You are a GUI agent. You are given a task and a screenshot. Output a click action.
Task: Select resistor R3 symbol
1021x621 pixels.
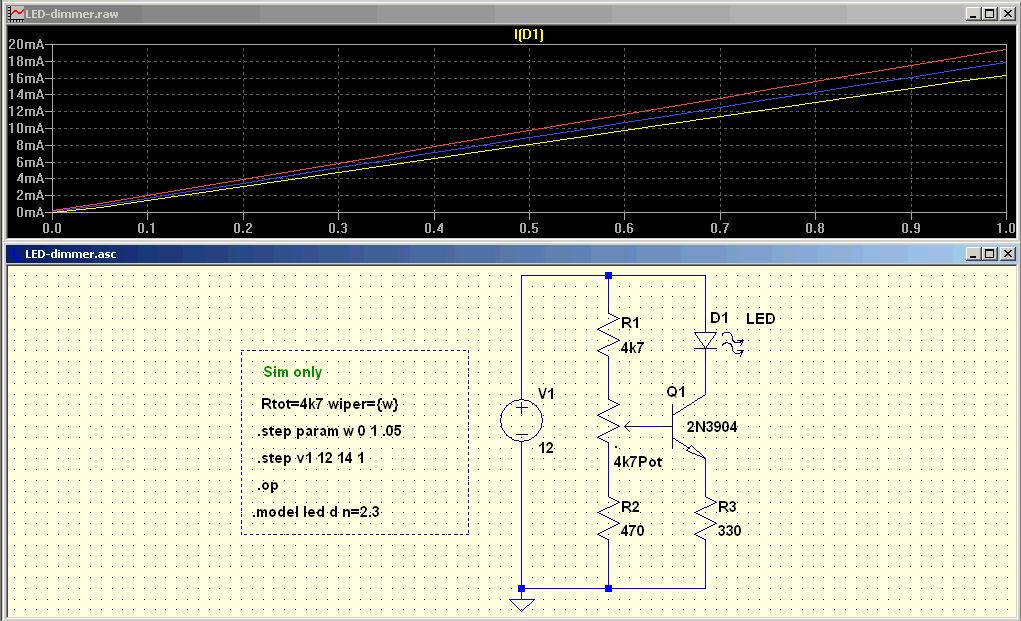coord(705,519)
